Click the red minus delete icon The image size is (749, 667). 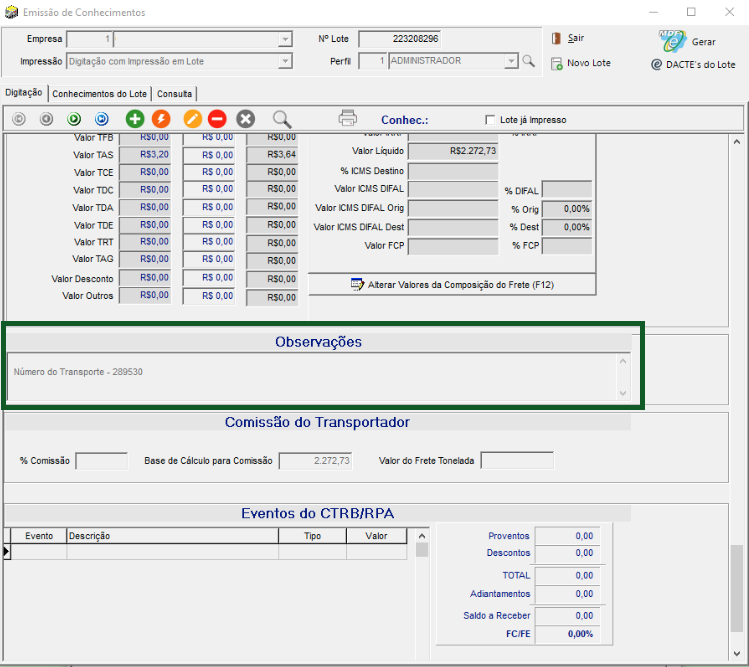(217, 119)
